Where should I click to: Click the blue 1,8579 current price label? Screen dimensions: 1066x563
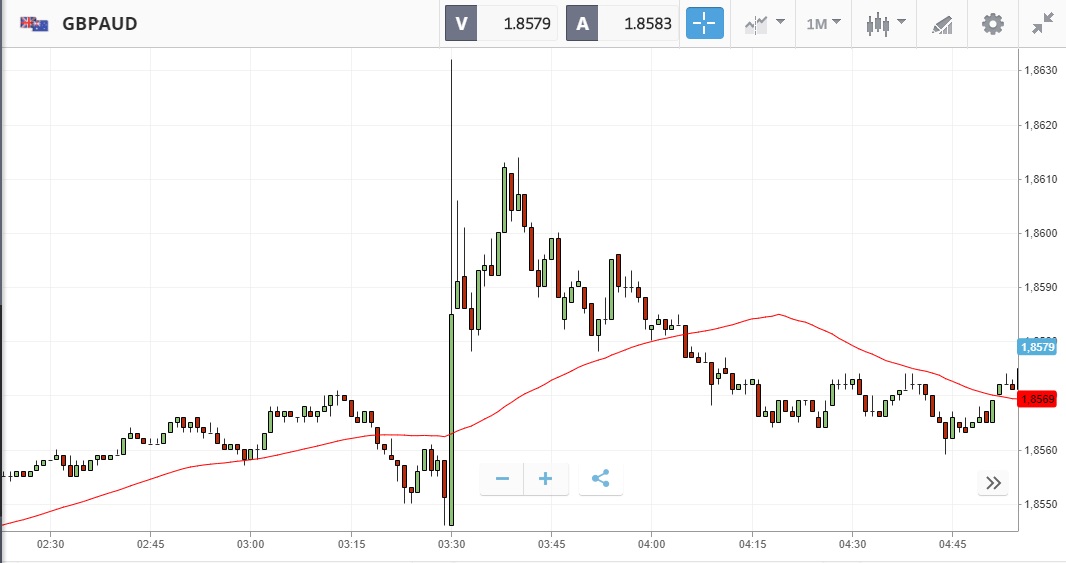(x=1037, y=347)
